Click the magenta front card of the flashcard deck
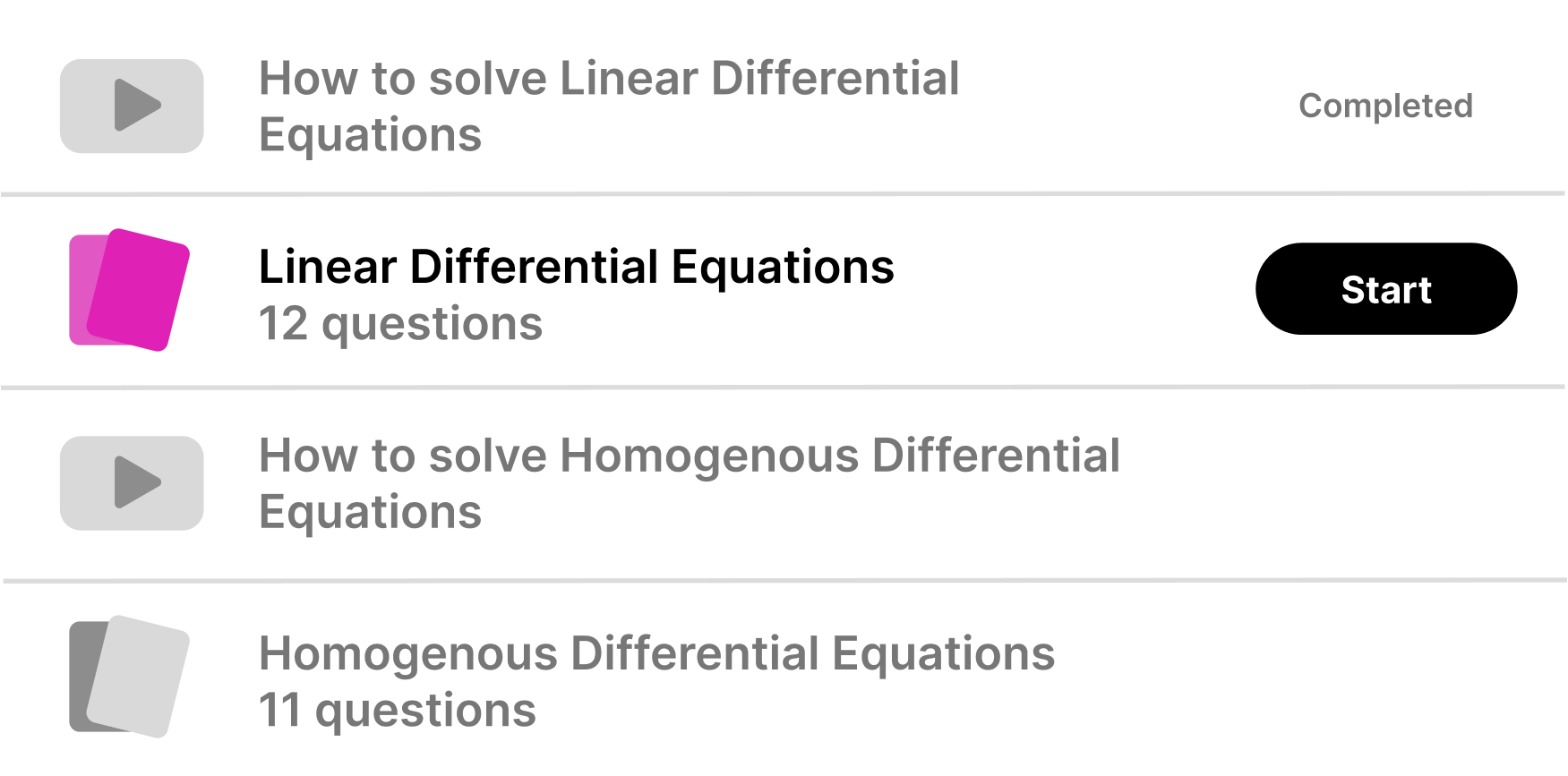Screen dimensions: 1568x776 pos(139,289)
